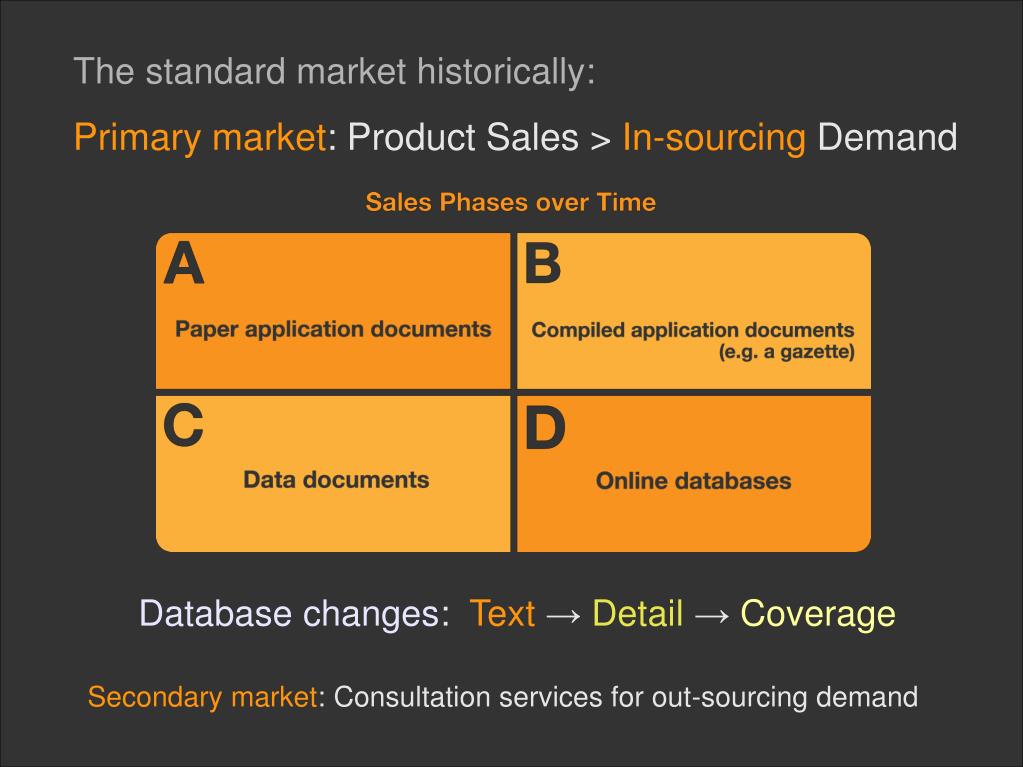Click the Data documents label
Viewport: 1023px width, 767px height.
336,480
